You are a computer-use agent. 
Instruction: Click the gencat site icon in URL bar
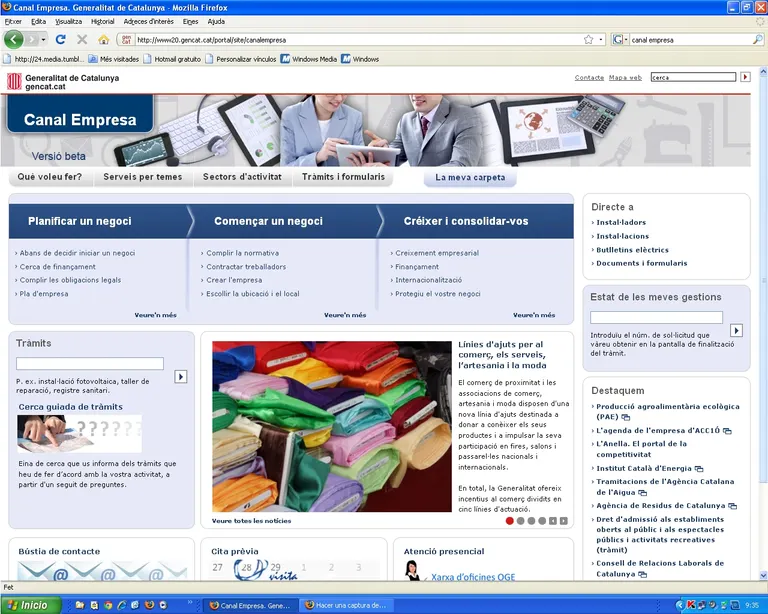126,40
